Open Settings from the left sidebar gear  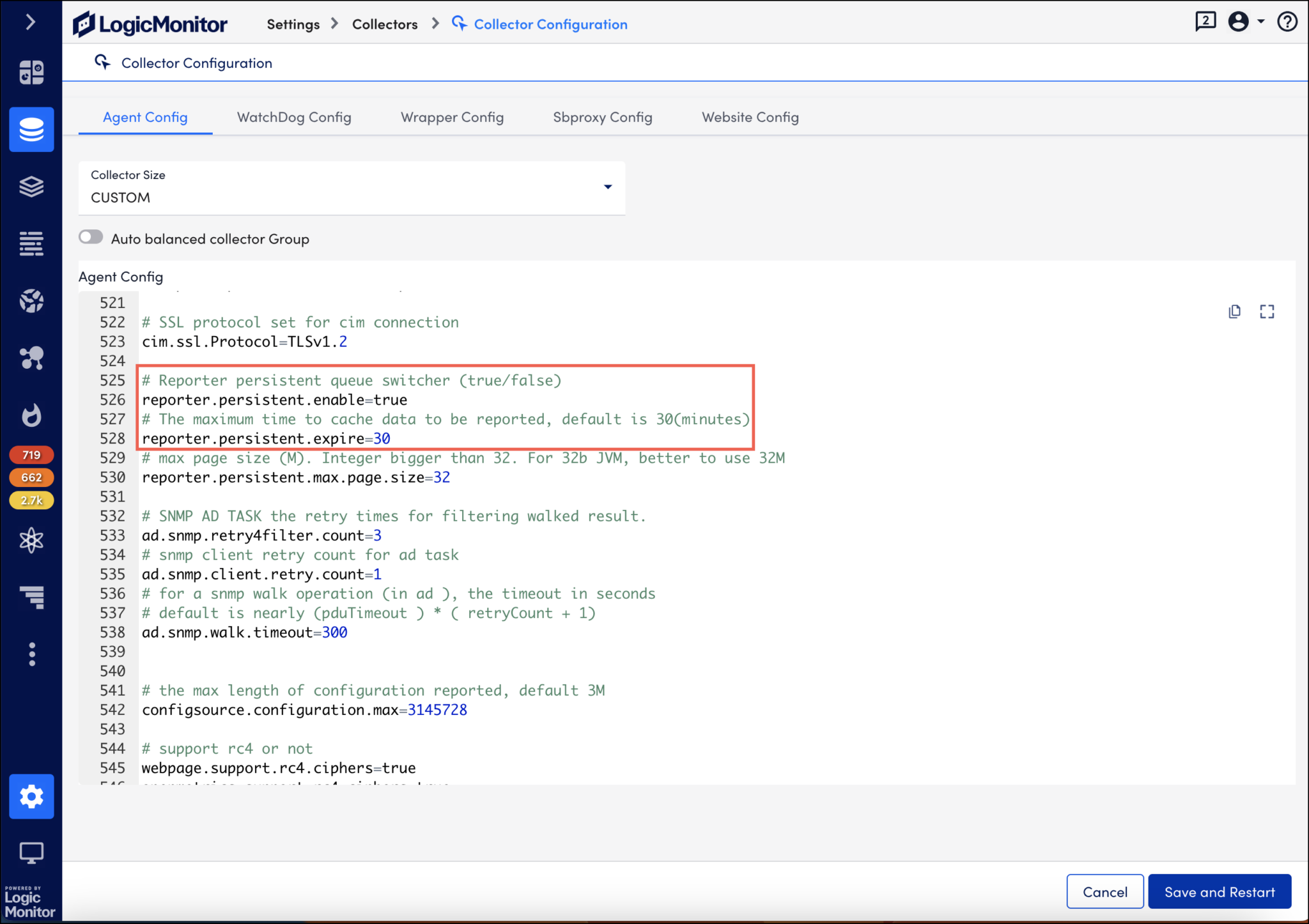point(31,797)
